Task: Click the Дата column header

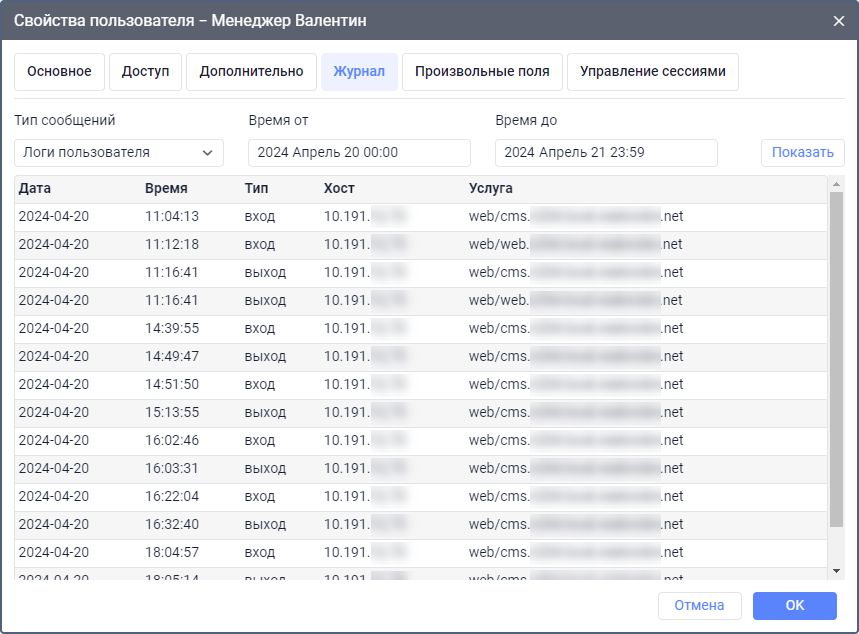Action: point(35,189)
